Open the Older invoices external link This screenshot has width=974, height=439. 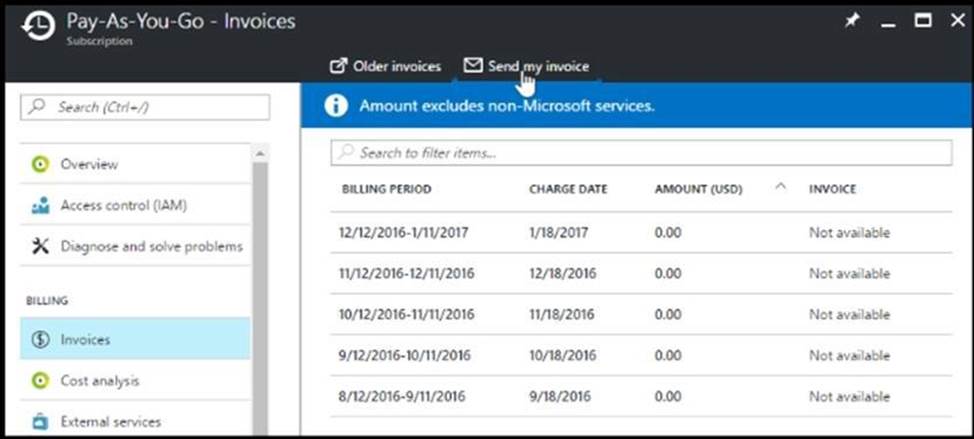coord(385,67)
